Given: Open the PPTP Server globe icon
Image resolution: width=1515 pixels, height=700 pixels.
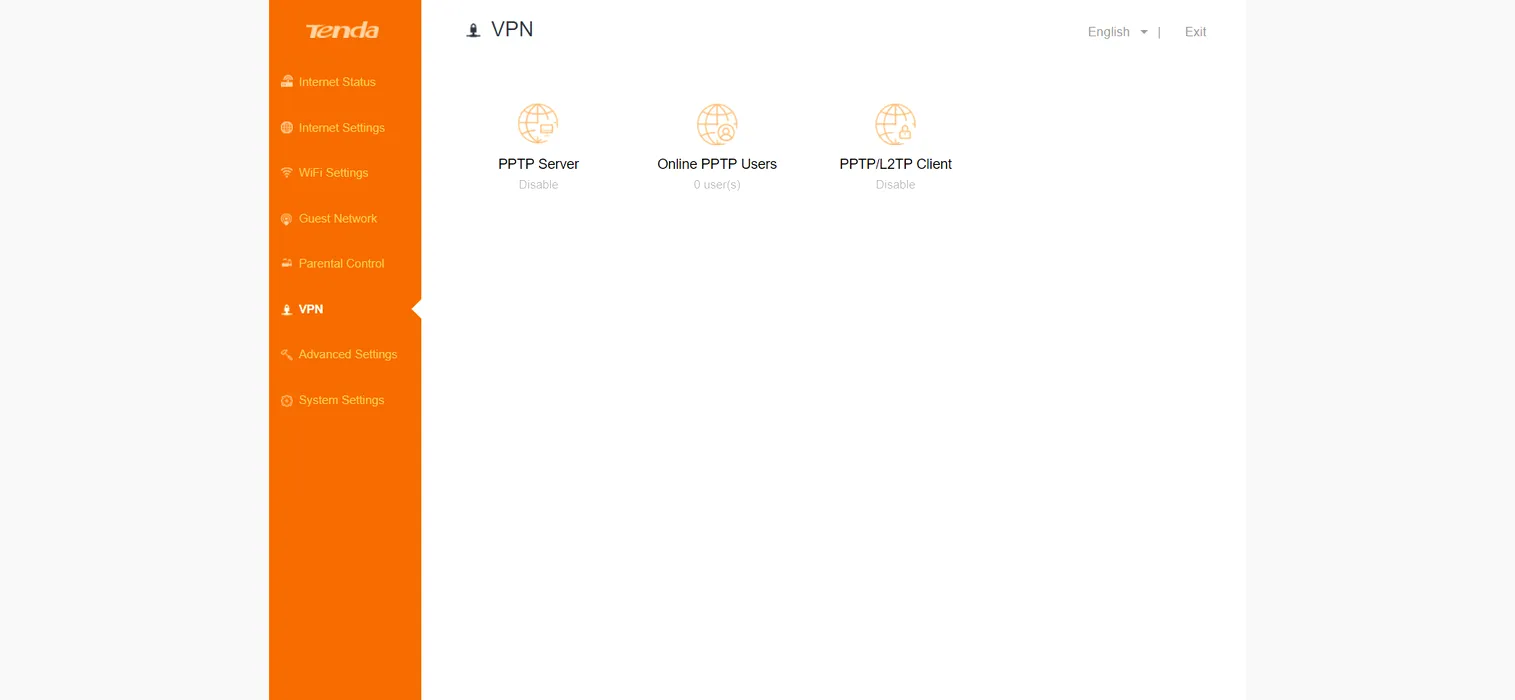Looking at the screenshot, I should click(x=538, y=125).
